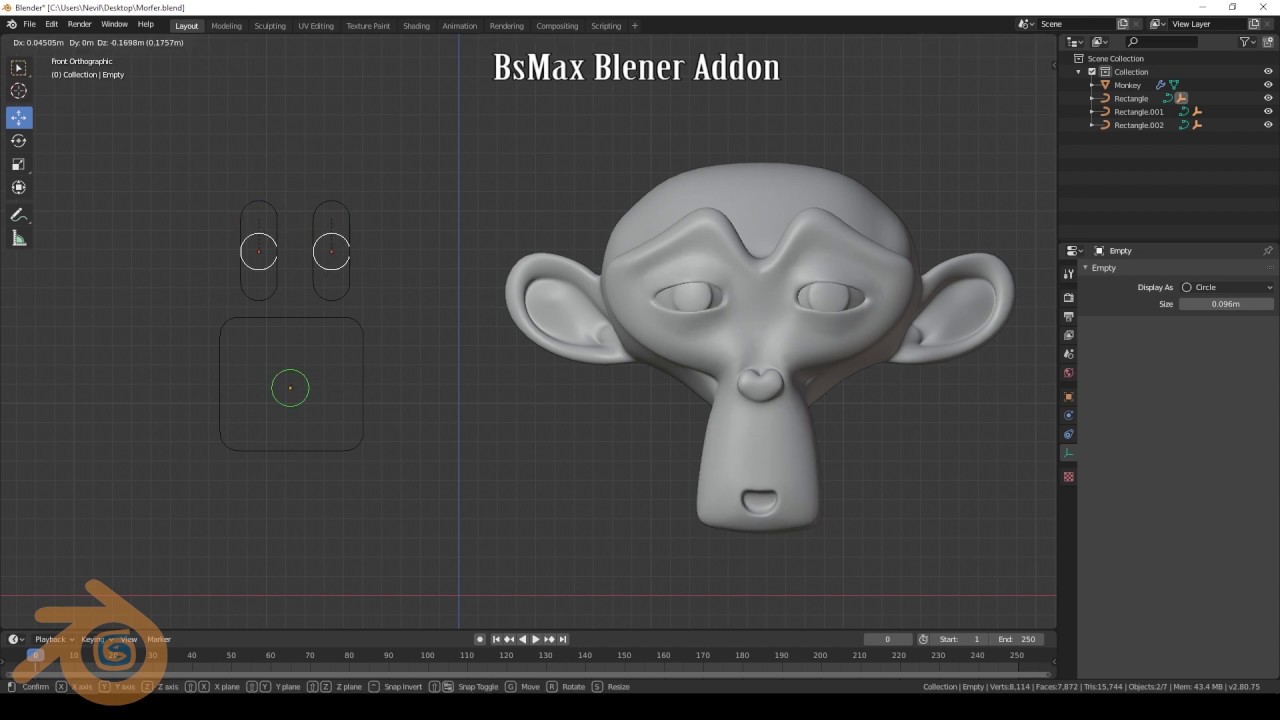Activate the Rotate tool
This screenshot has width=1280, height=720.
(19, 141)
